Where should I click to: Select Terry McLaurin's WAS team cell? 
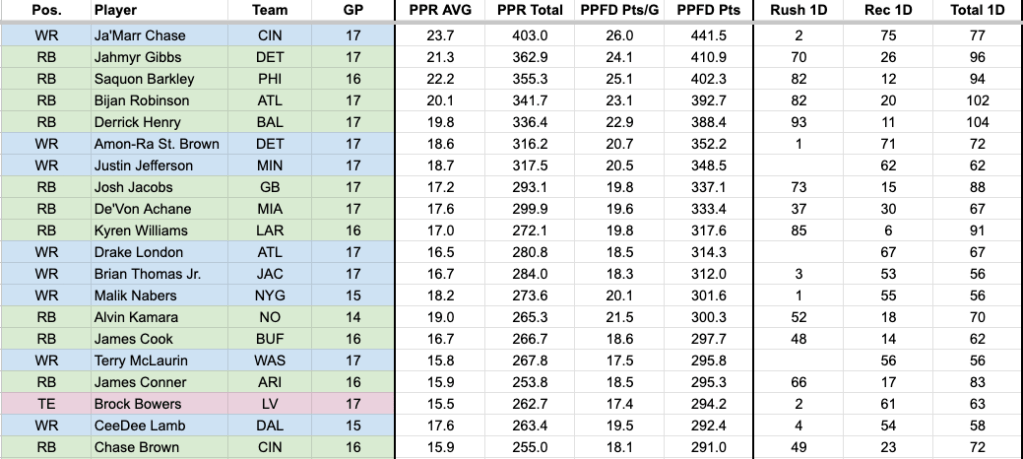tap(271, 362)
